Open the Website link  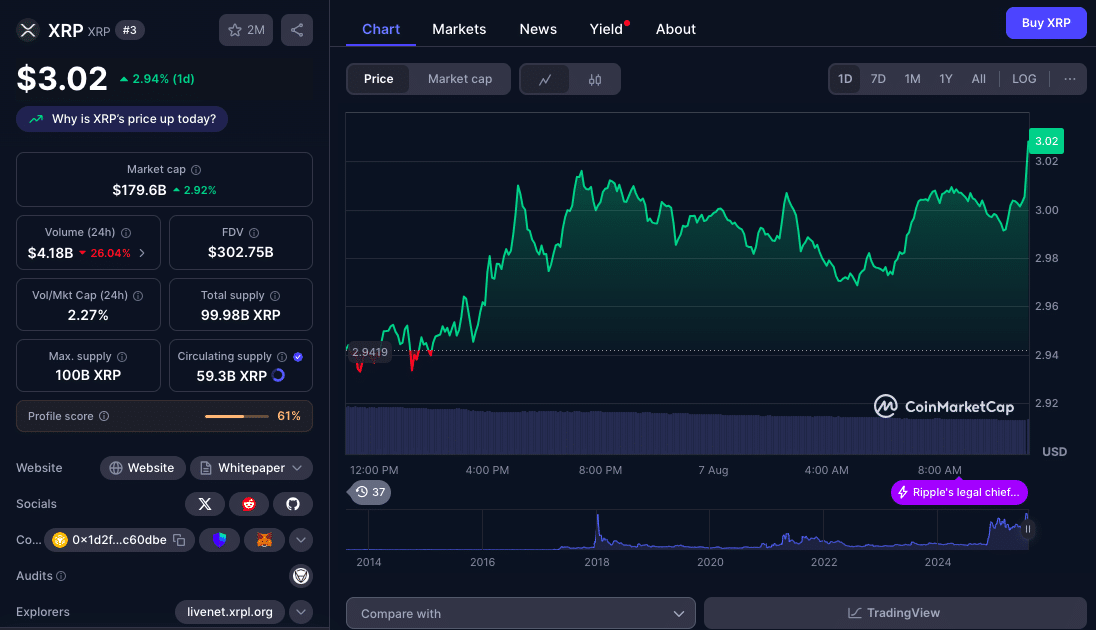[143, 468]
